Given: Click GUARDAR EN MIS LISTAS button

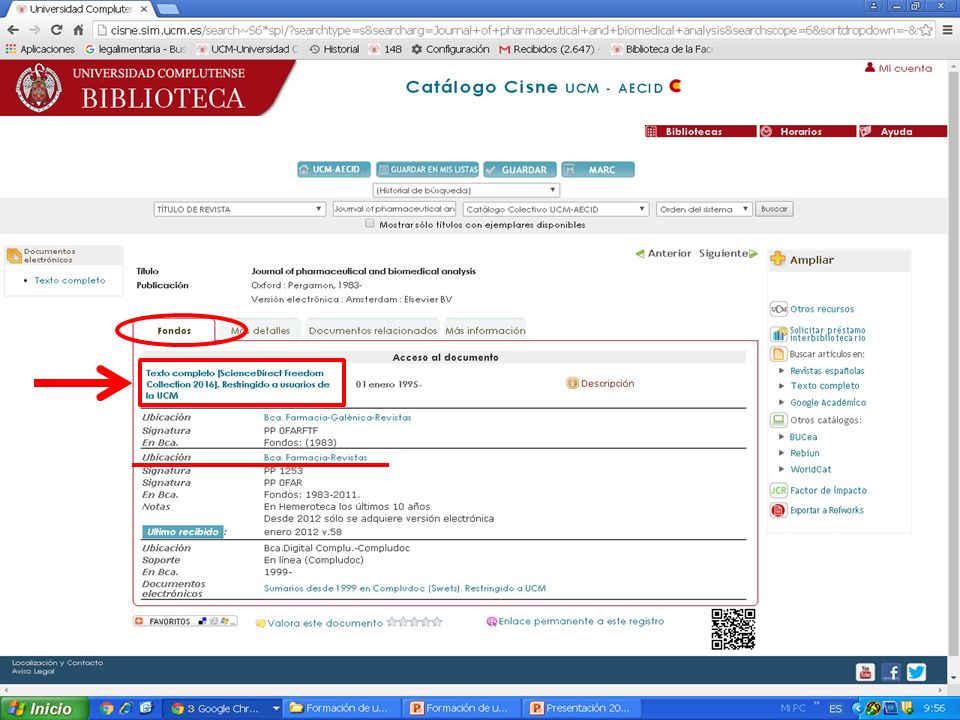Looking at the screenshot, I should pos(427,170).
